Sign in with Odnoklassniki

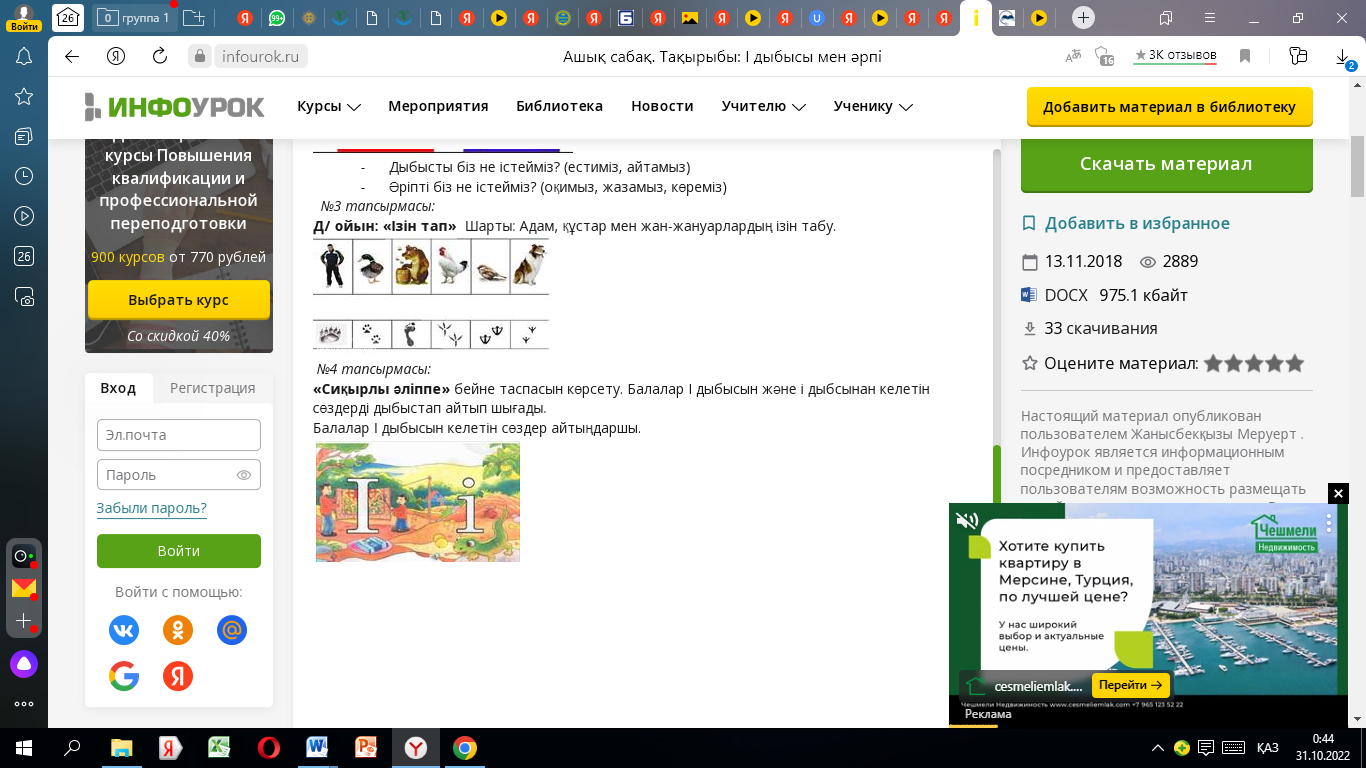click(x=178, y=630)
